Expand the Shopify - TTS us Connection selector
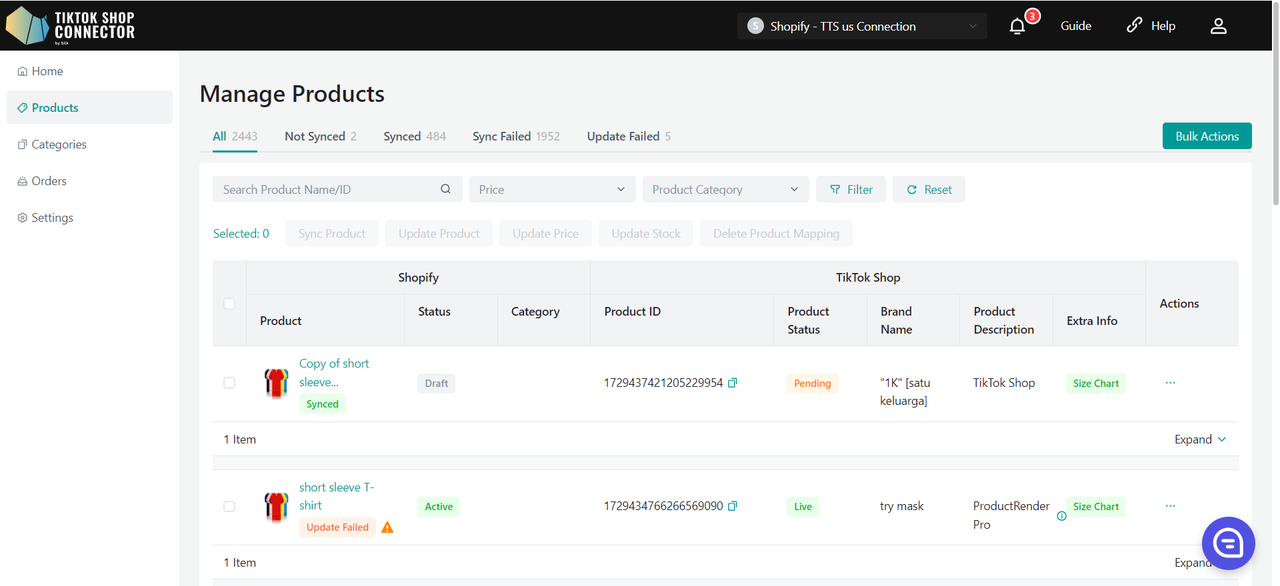Viewport: 1280px width, 586px height. [861, 26]
